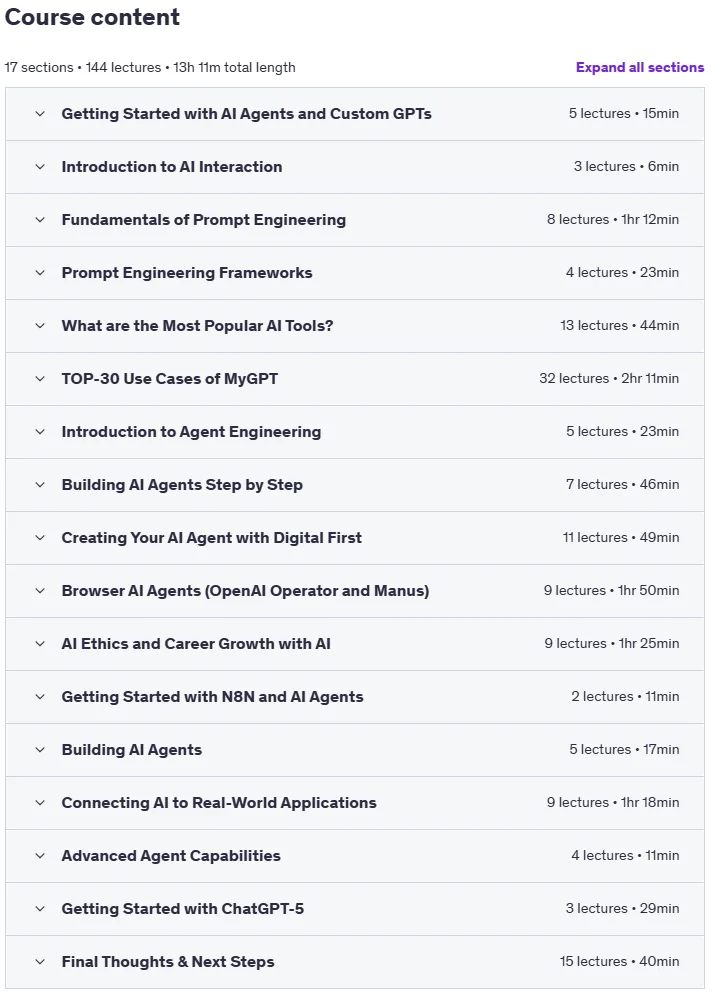
Task: Open Connecting AI to Real-World Applications section title
Action: (x=219, y=803)
